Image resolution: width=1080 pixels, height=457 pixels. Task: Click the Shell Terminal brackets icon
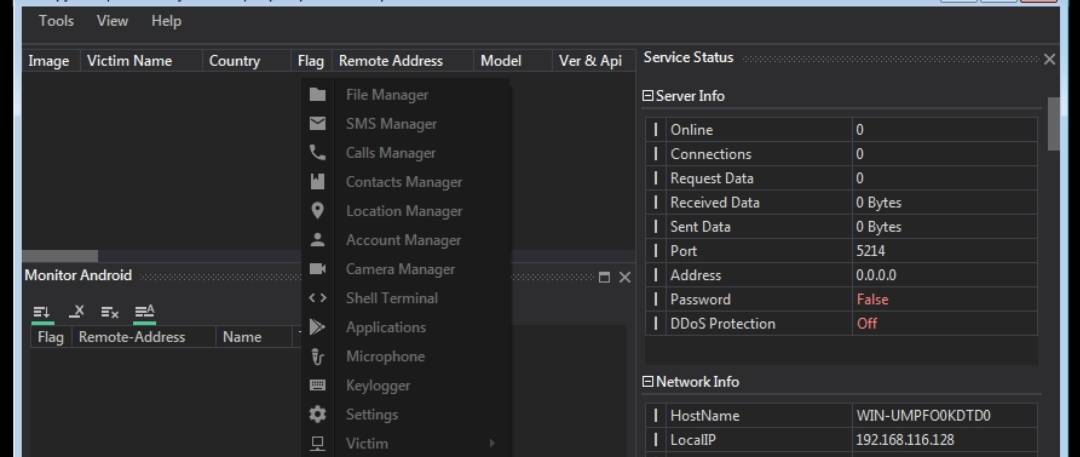318,298
